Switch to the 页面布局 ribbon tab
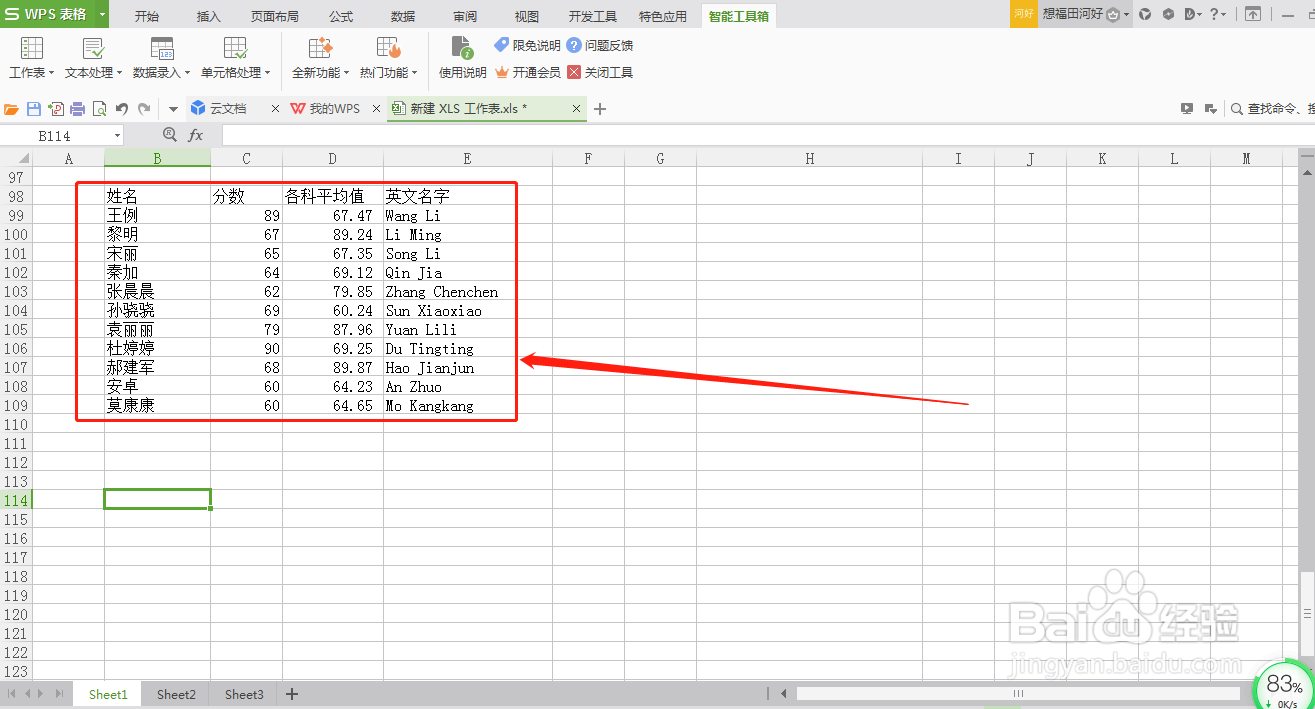The width and height of the screenshot is (1315, 709). coord(274,16)
